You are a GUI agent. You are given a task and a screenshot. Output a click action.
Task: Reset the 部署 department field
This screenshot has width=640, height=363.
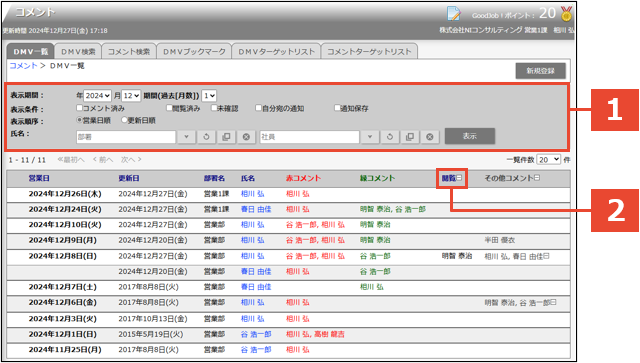pos(206,137)
